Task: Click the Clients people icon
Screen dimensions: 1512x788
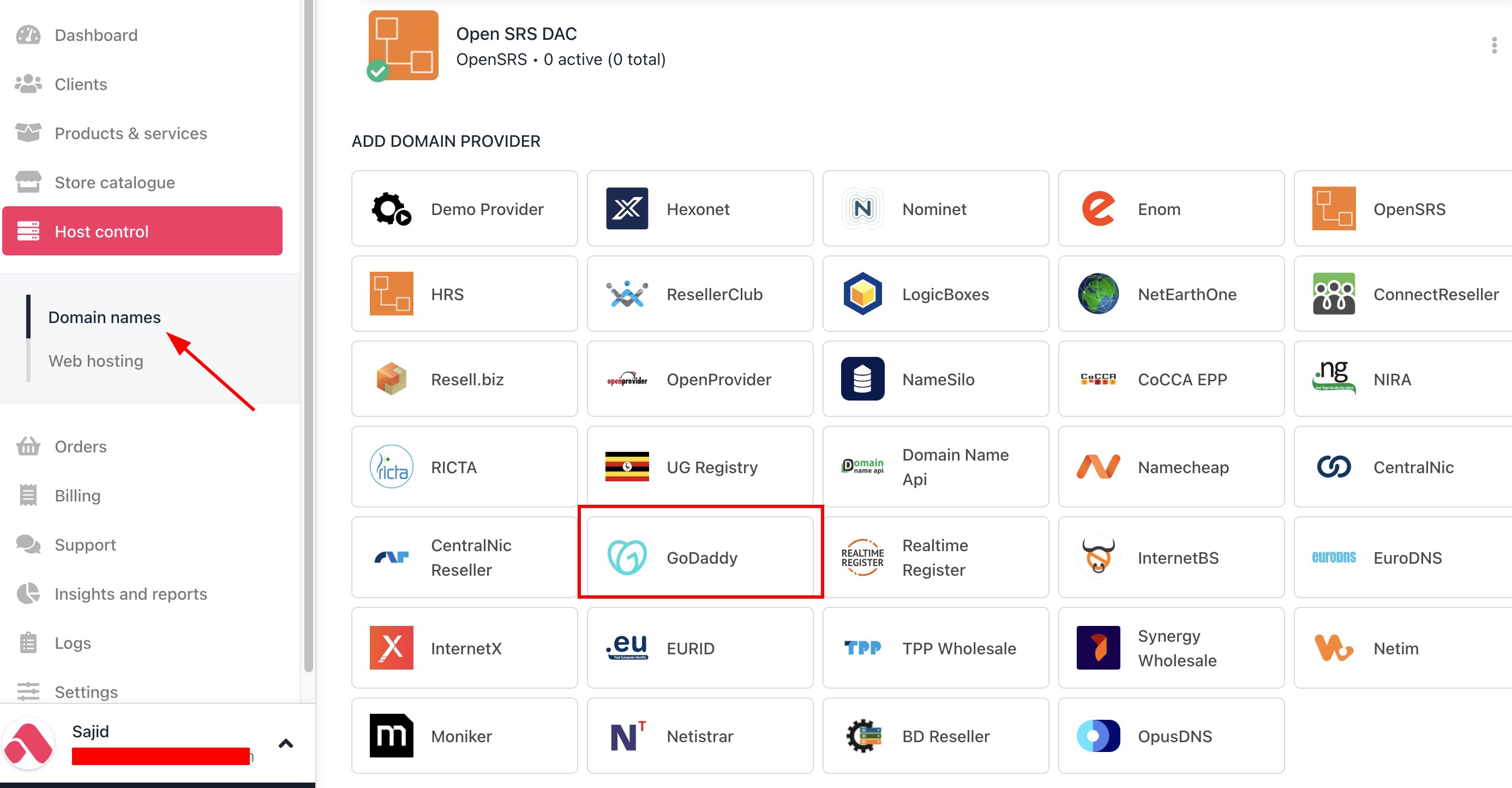Action: tap(28, 85)
